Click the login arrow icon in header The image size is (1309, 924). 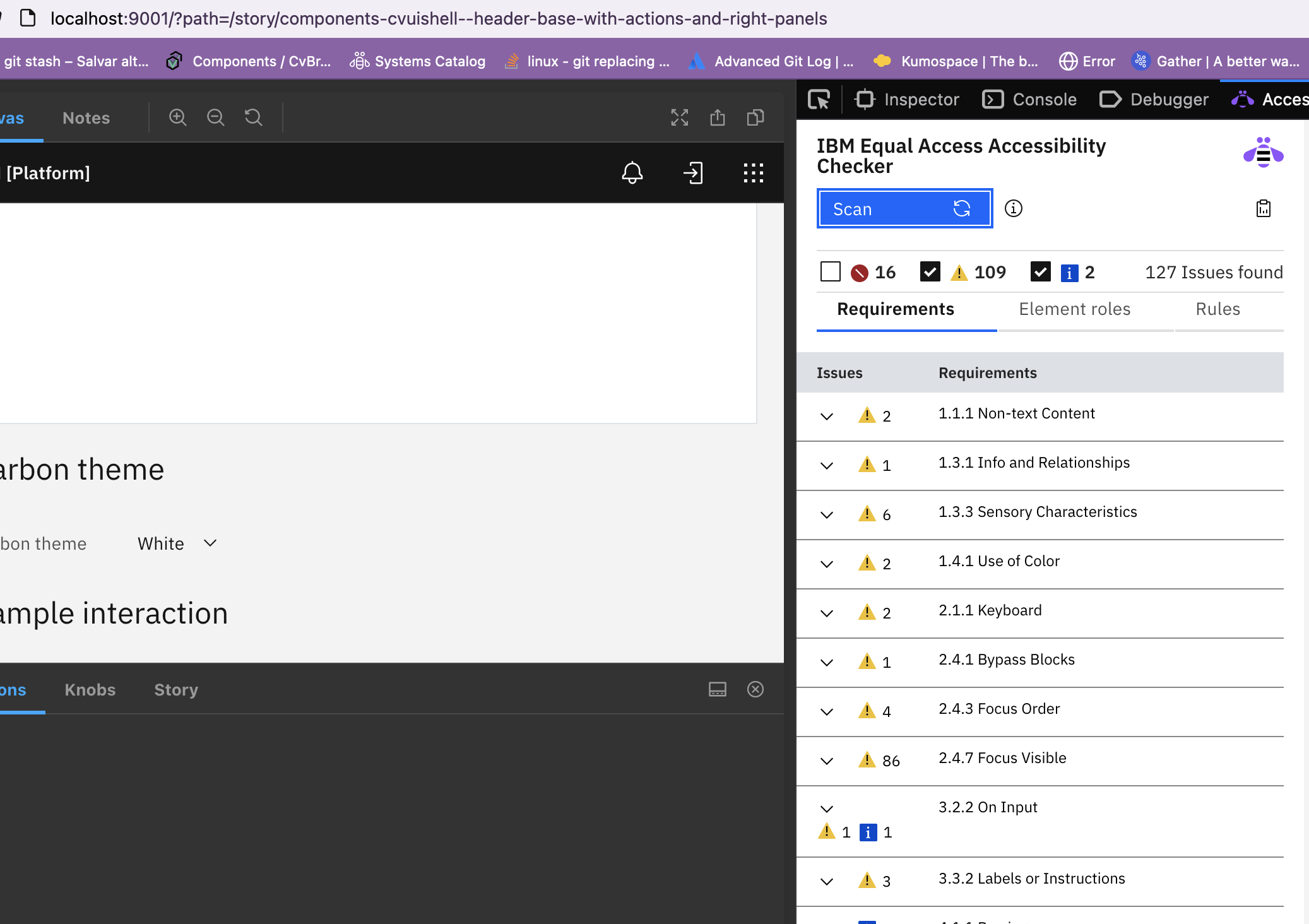tap(693, 173)
